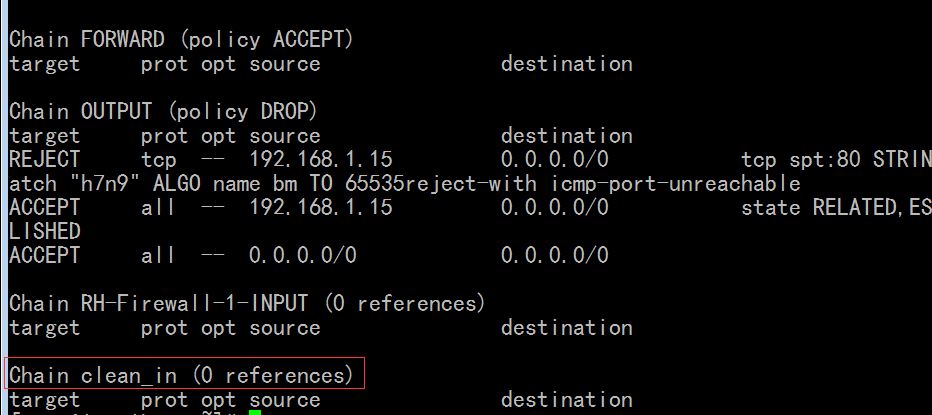Click the "Chain FORWARD (policy ACCEPT)" line
Image resolution: width=932 pixels, height=415 pixels.
coord(181,40)
